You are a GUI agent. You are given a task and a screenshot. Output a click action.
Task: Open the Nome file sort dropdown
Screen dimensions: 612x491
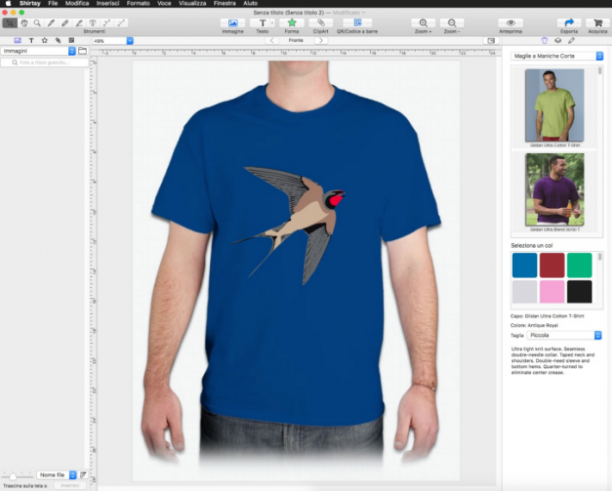(57, 475)
